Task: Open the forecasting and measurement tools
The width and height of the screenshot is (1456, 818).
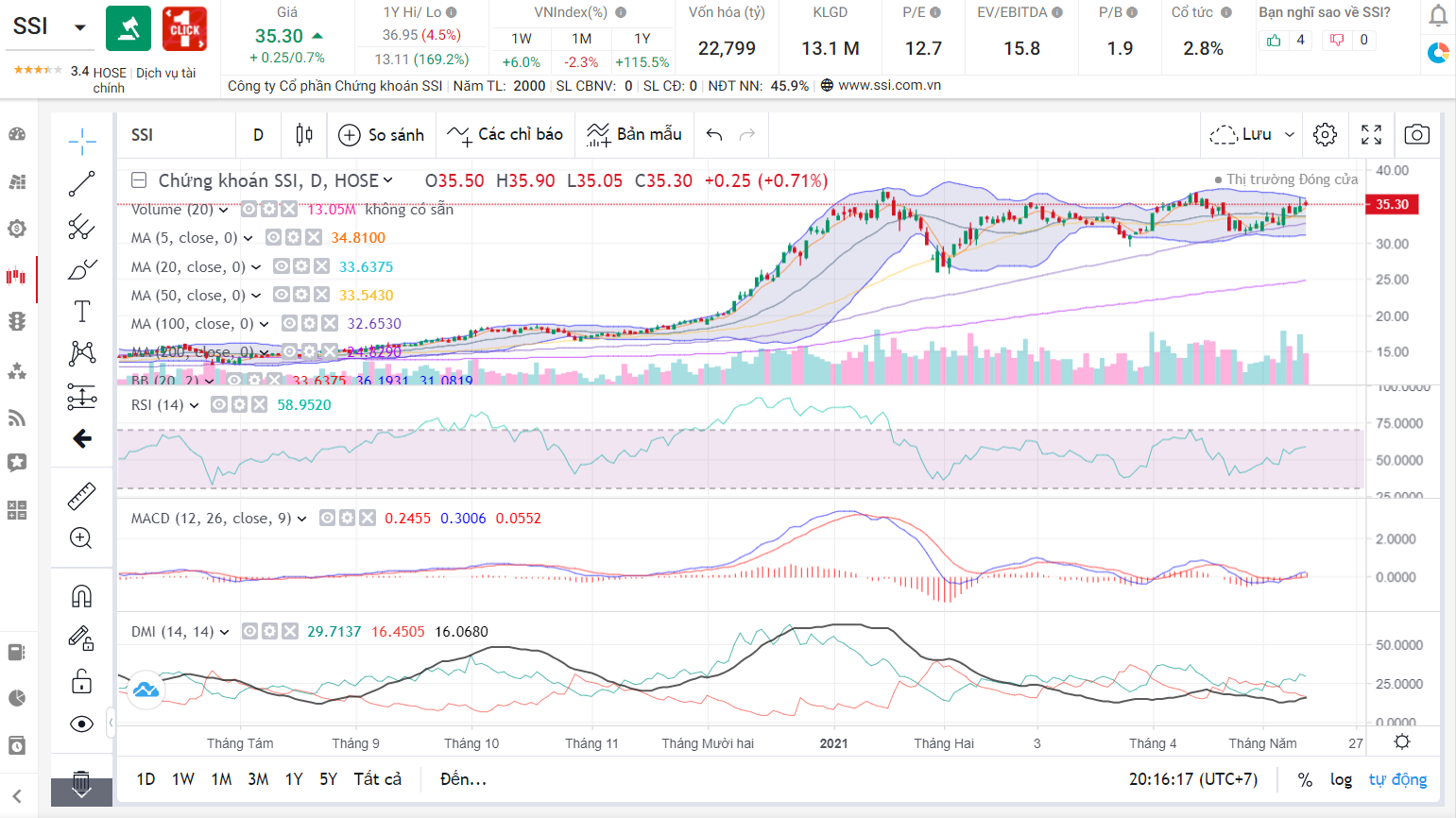Action: 82,397
